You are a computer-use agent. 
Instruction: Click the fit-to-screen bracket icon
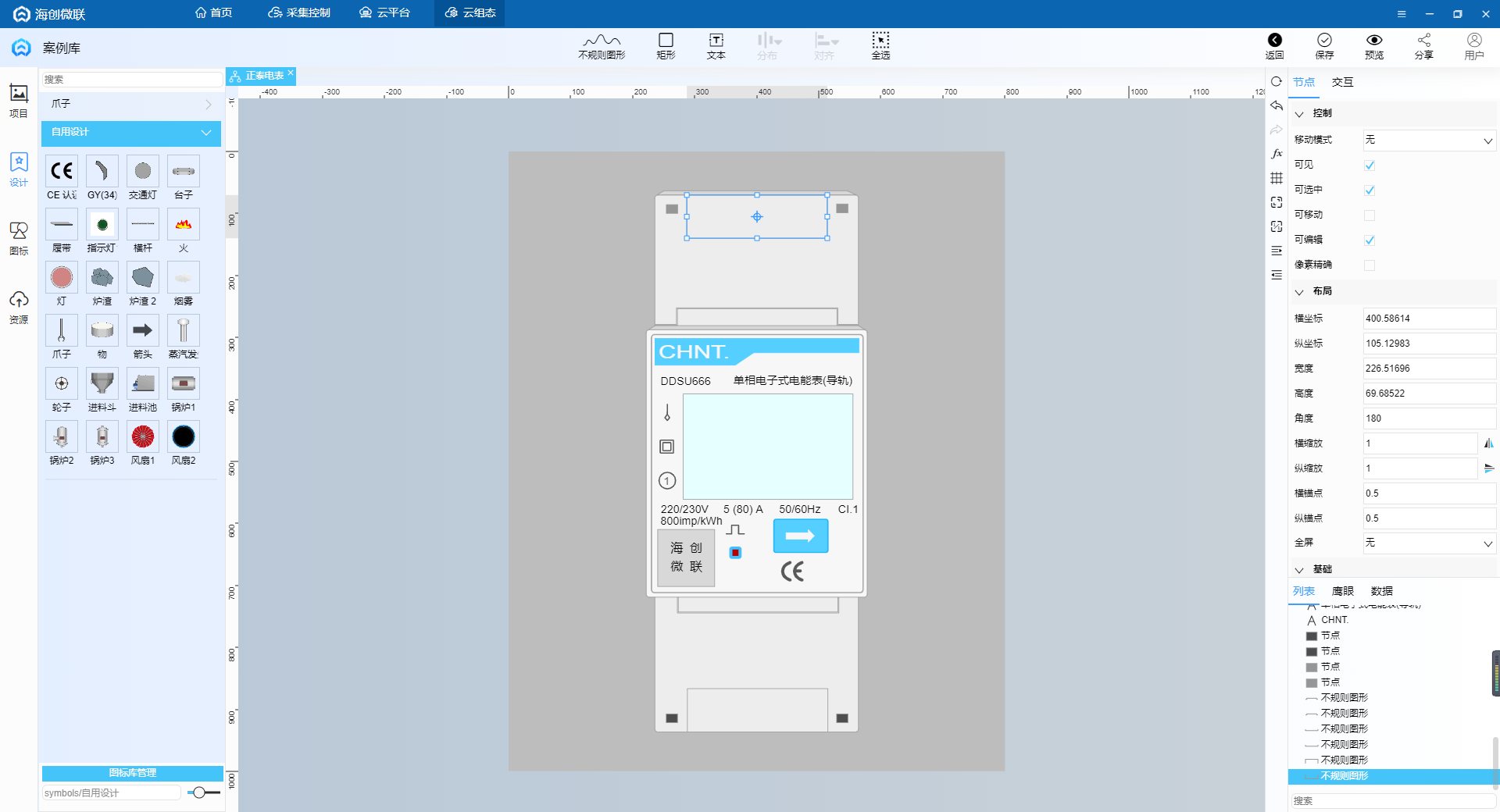pyautogui.click(x=1277, y=202)
